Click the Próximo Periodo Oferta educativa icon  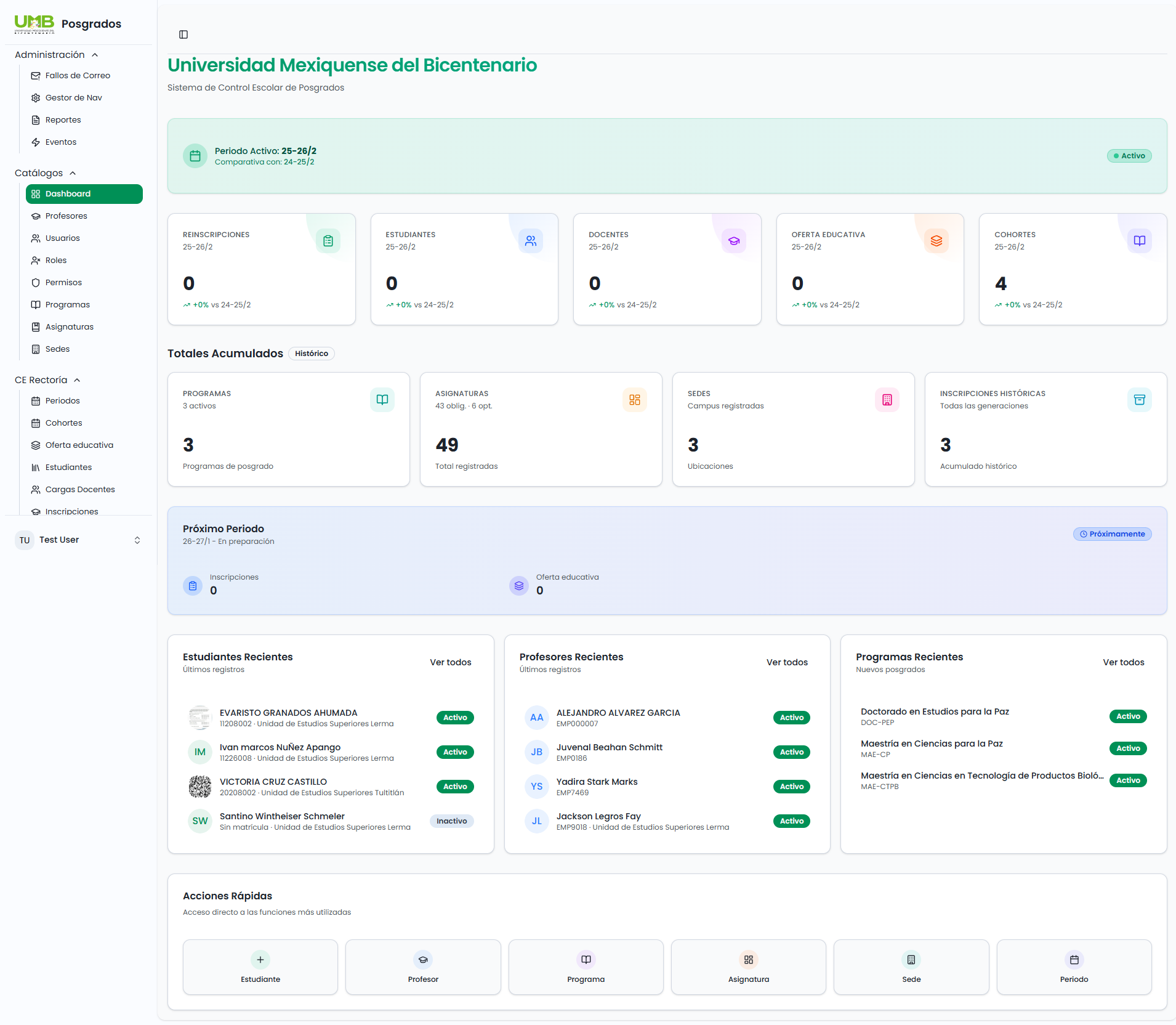coord(519,586)
